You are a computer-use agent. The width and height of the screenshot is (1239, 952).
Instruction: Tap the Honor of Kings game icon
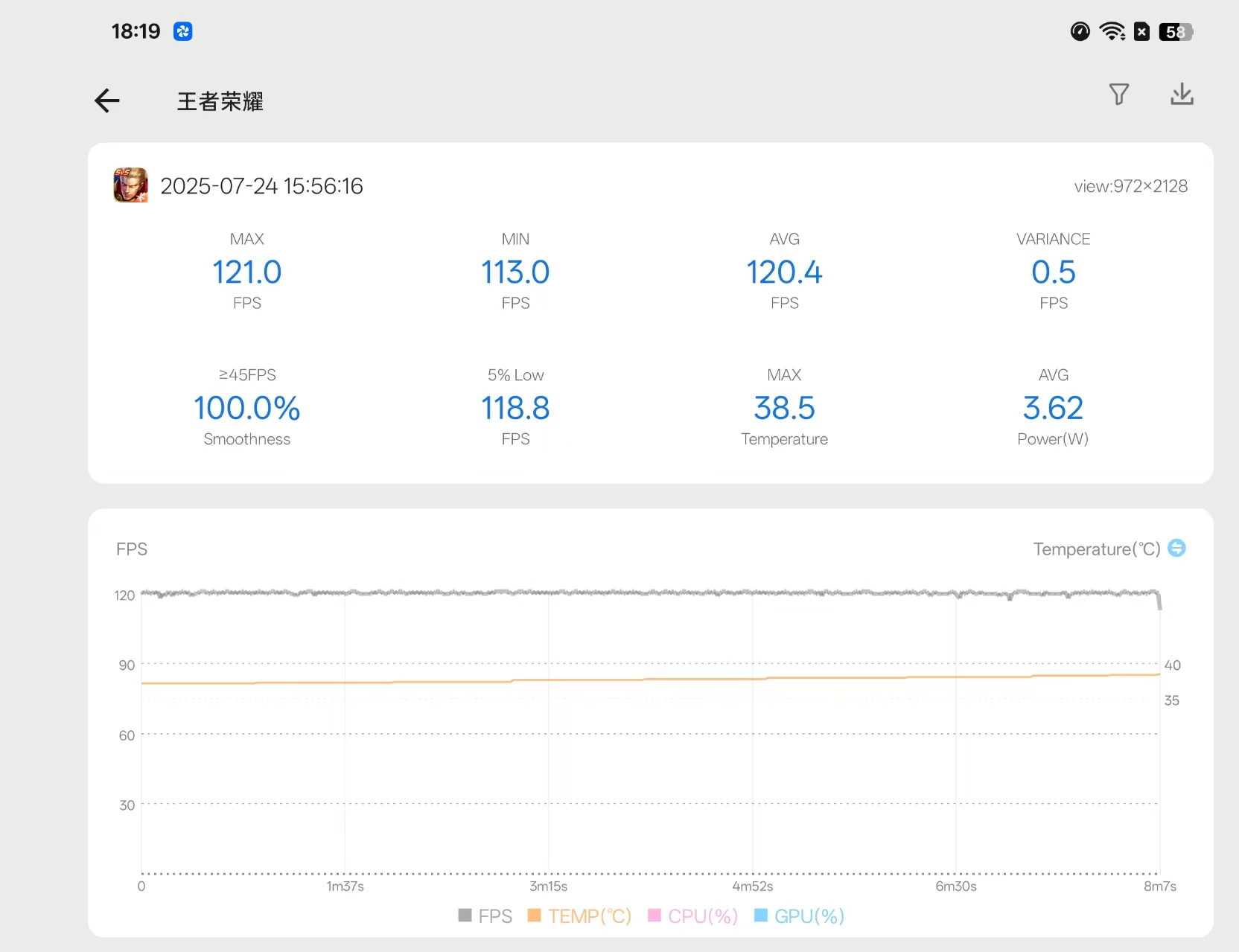[x=130, y=185]
